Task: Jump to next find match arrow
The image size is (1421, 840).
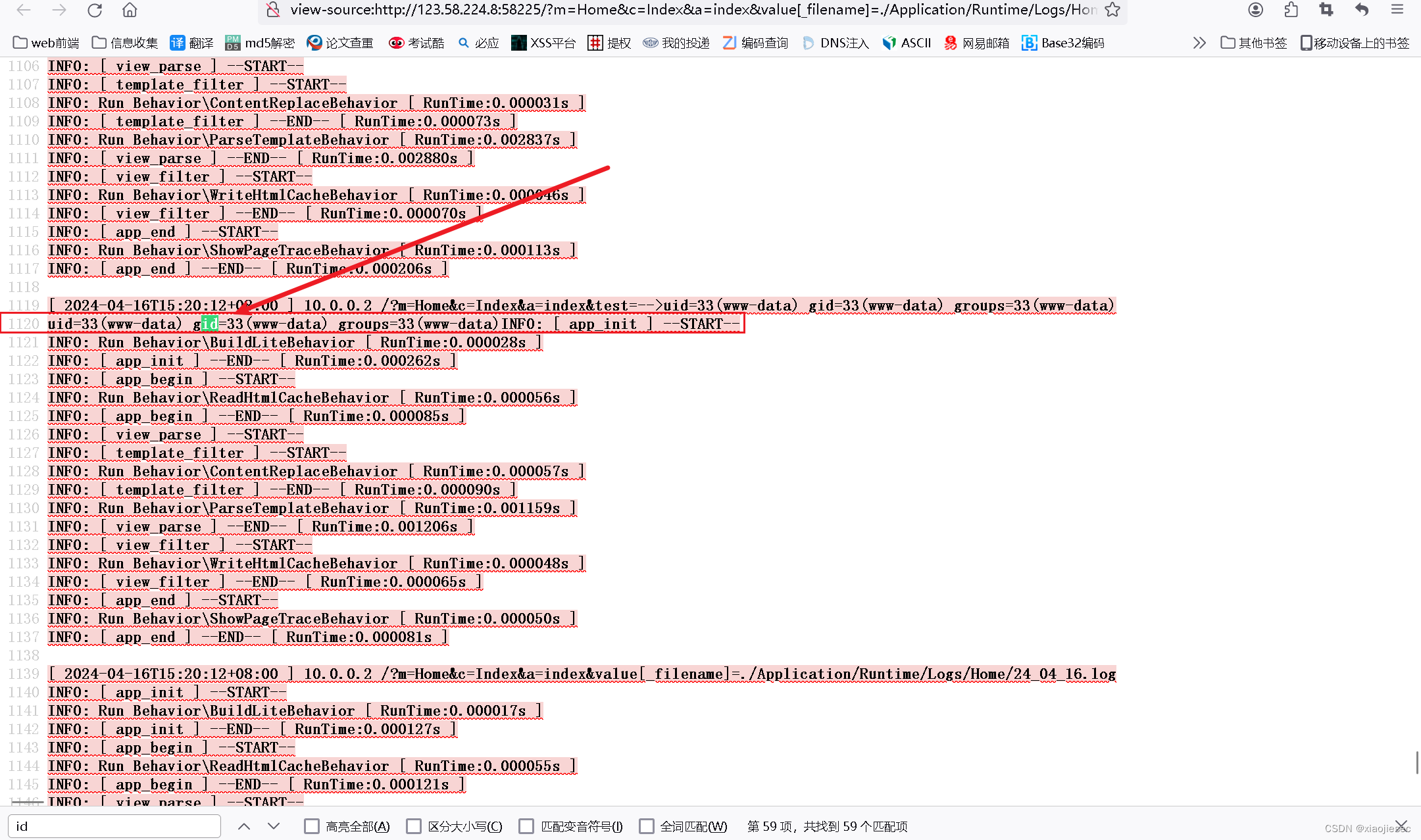Action: pyautogui.click(x=274, y=826)
